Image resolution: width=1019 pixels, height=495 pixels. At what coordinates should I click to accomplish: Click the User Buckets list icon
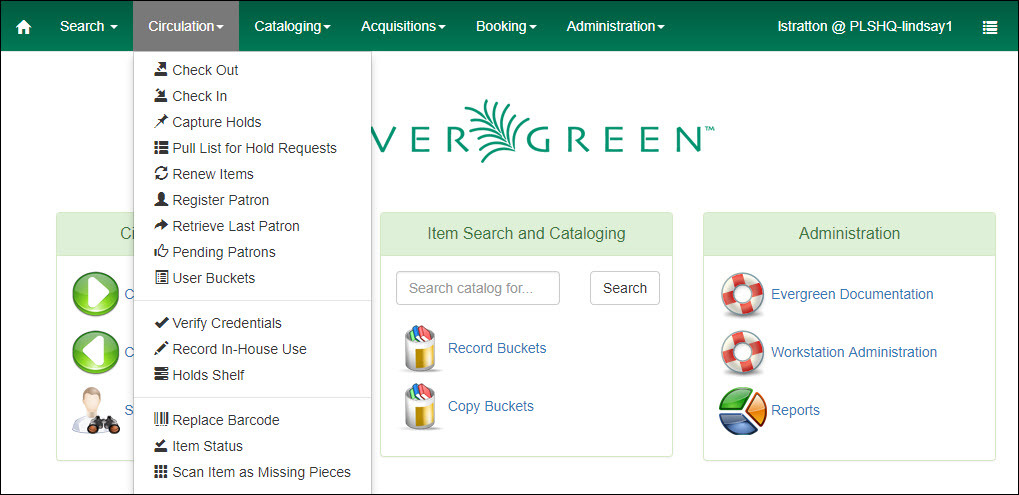pos(161,277)
